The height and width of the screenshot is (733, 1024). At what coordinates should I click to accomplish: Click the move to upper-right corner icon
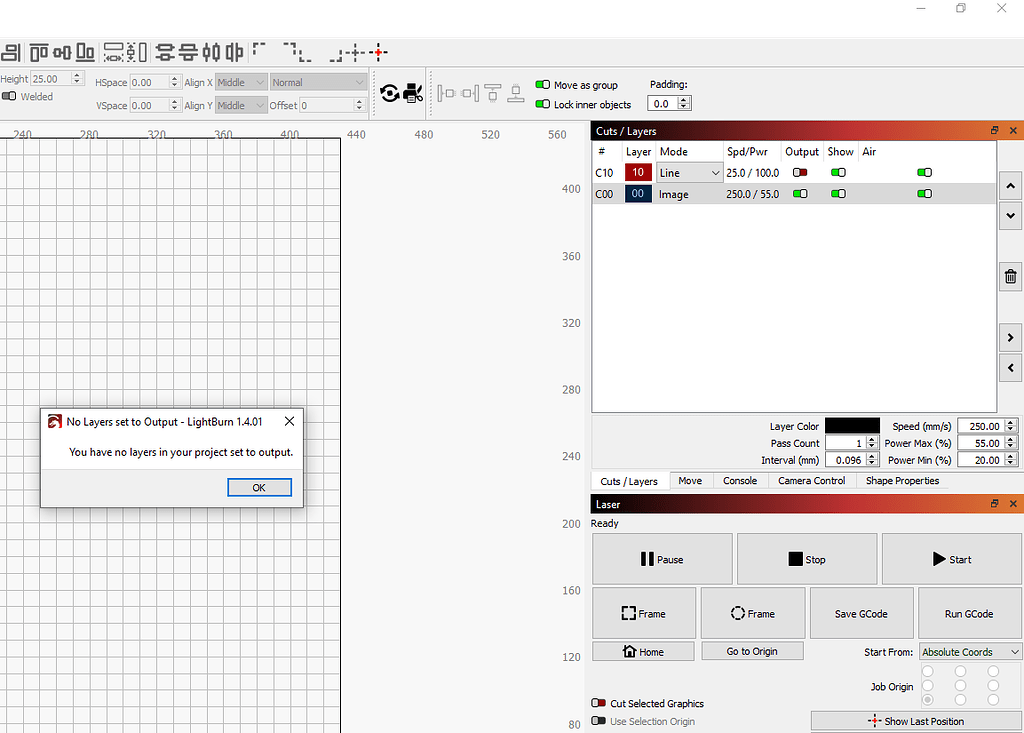(291, 50)
